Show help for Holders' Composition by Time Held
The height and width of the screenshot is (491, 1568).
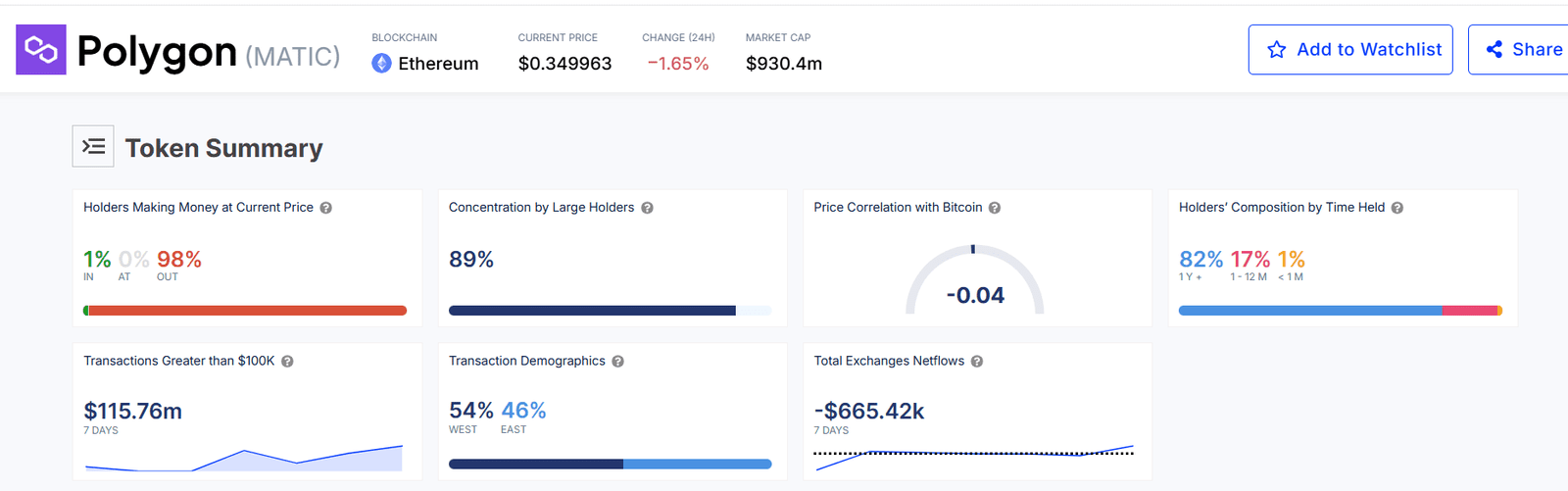coord(1397,208)
